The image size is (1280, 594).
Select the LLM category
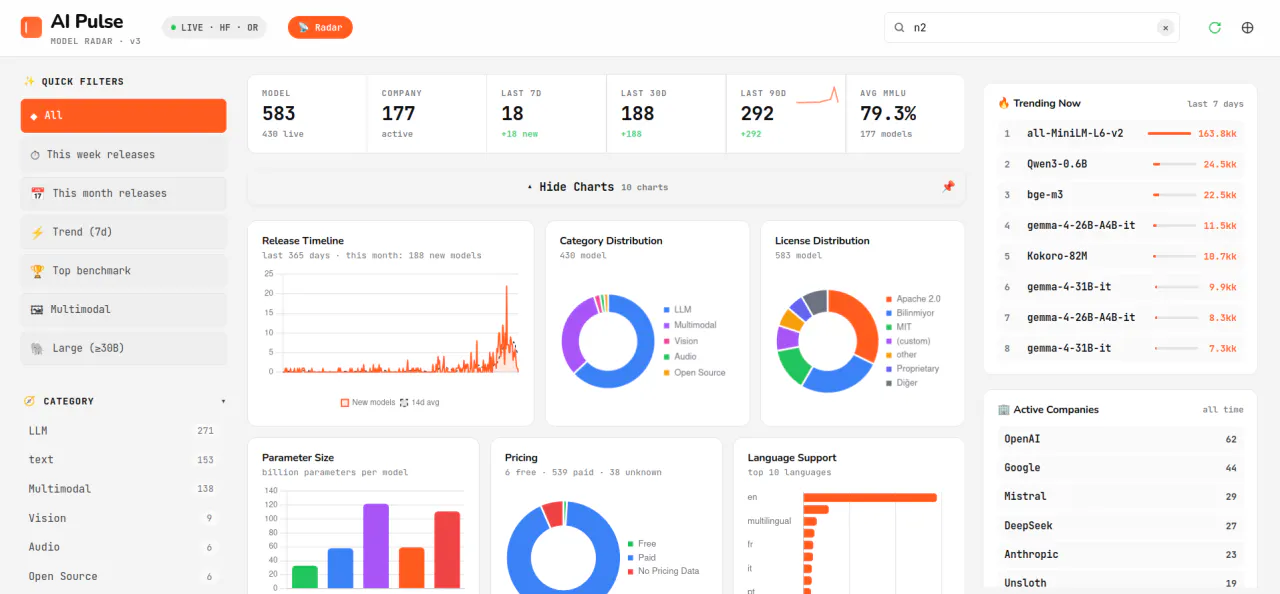point(123,431)
